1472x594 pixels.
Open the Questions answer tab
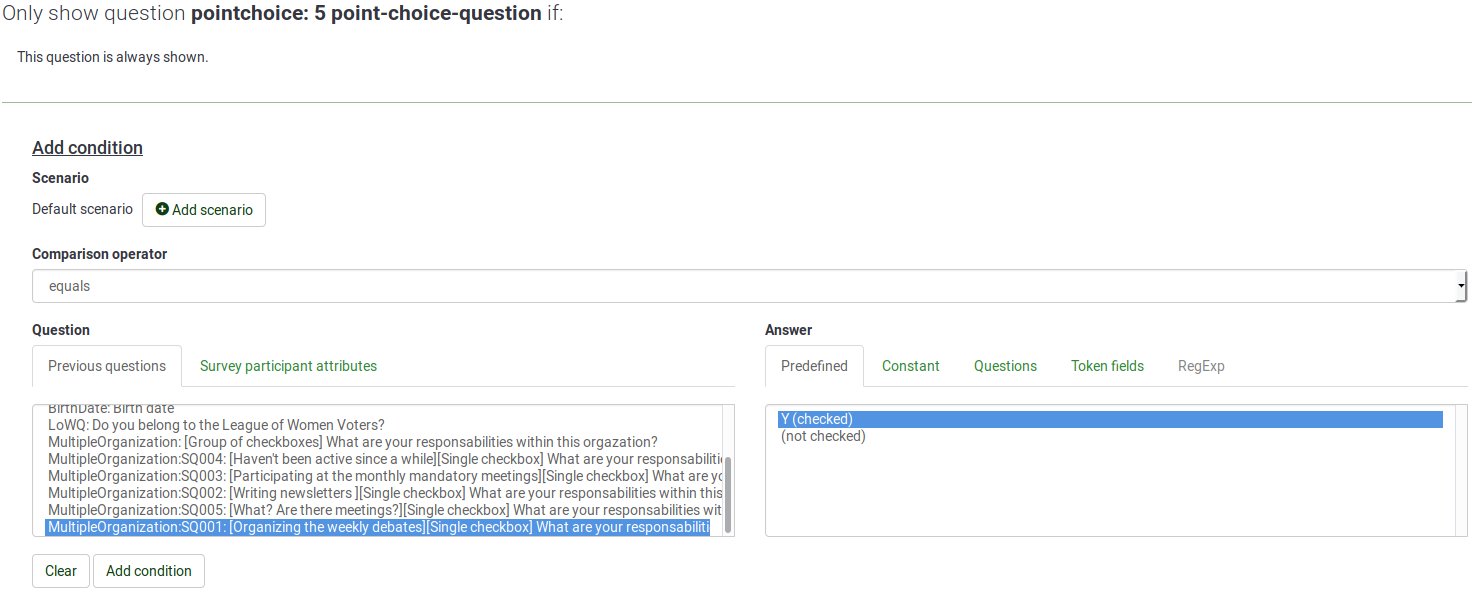coord(1005,366)
